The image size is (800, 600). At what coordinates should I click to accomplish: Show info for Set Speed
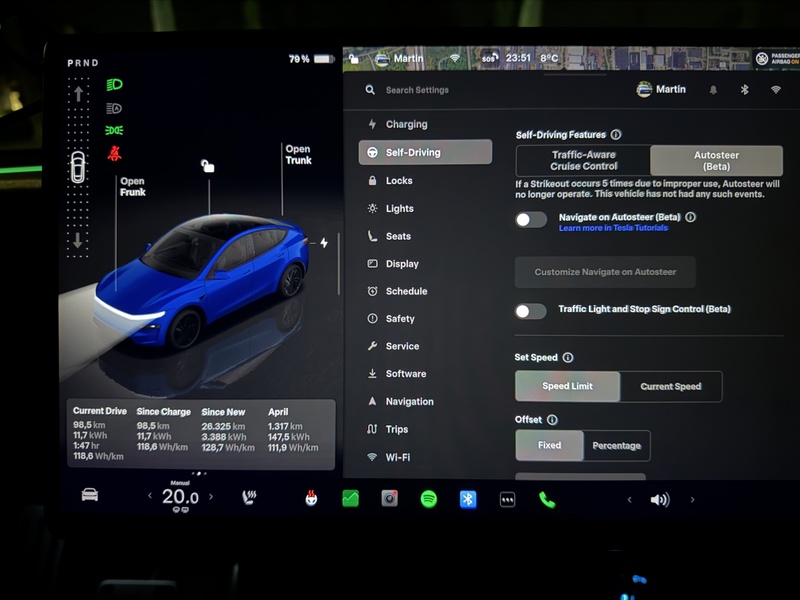tap(568, 357)
